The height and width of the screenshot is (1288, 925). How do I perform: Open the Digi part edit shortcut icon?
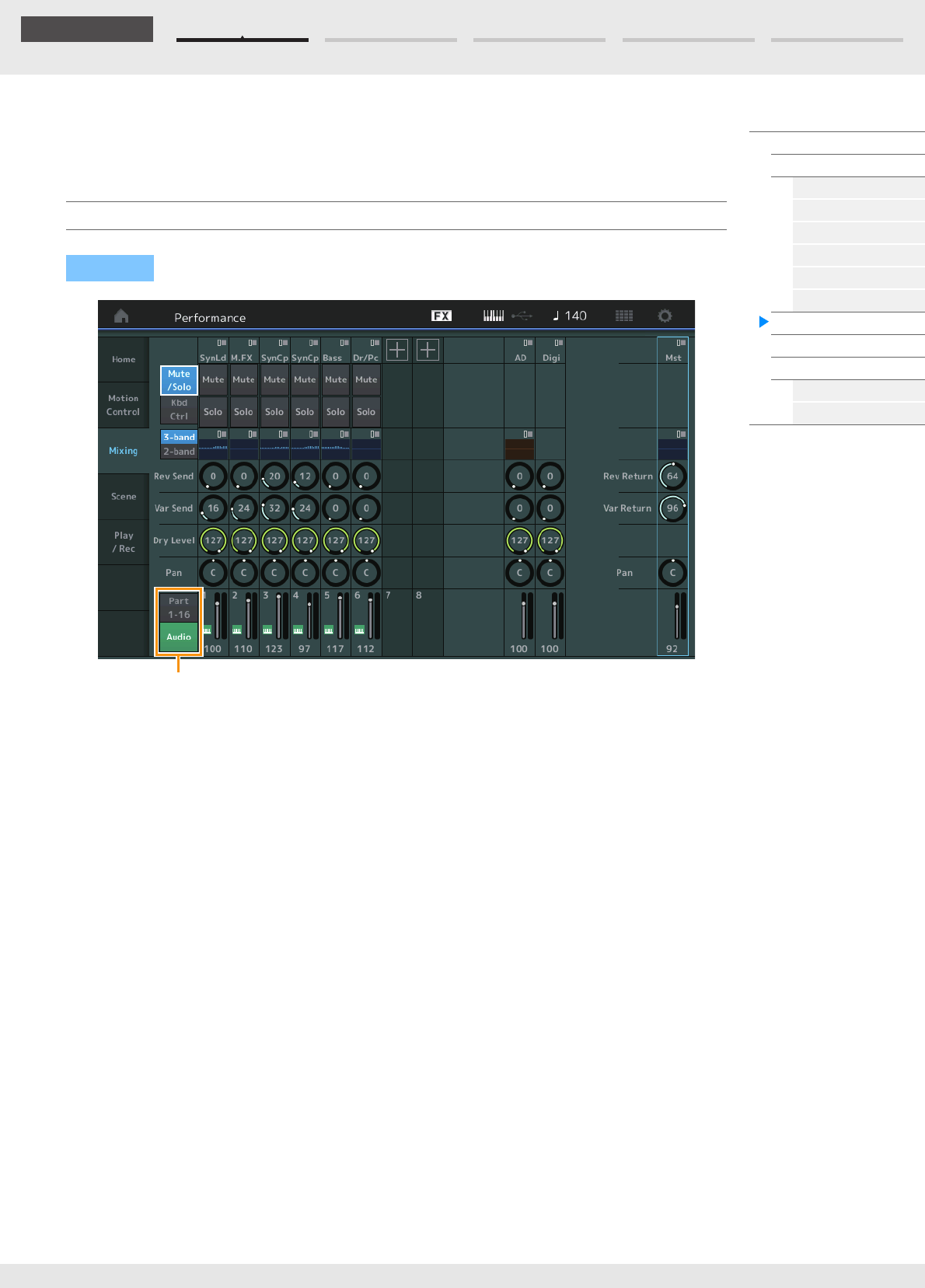tap(559, 343)
